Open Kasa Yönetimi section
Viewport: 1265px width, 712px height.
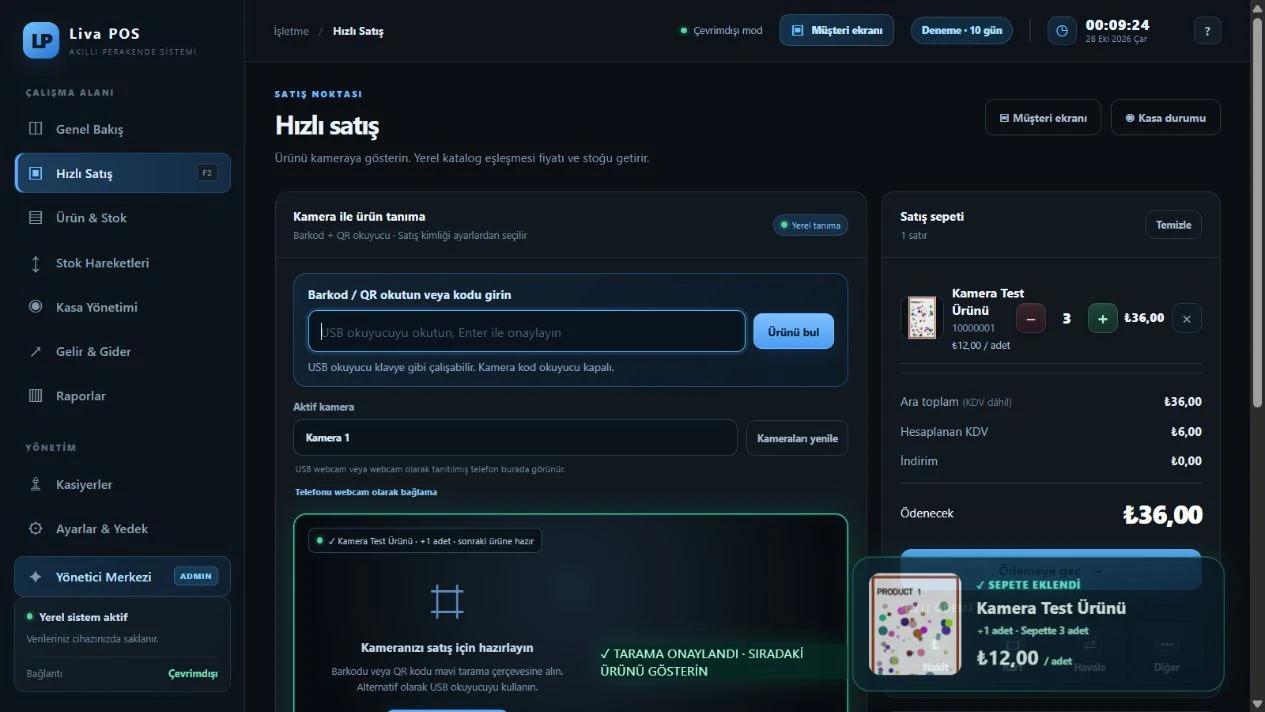tap(122, 307)
